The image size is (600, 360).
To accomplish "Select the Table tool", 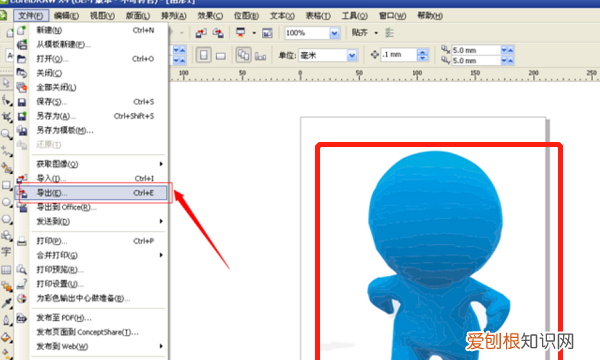I will (6, 270).
